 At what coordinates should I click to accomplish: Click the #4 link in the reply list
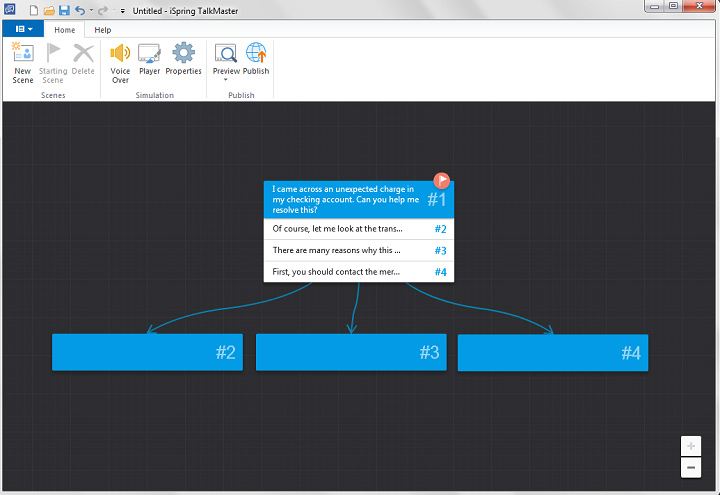[x=440, y=272]
